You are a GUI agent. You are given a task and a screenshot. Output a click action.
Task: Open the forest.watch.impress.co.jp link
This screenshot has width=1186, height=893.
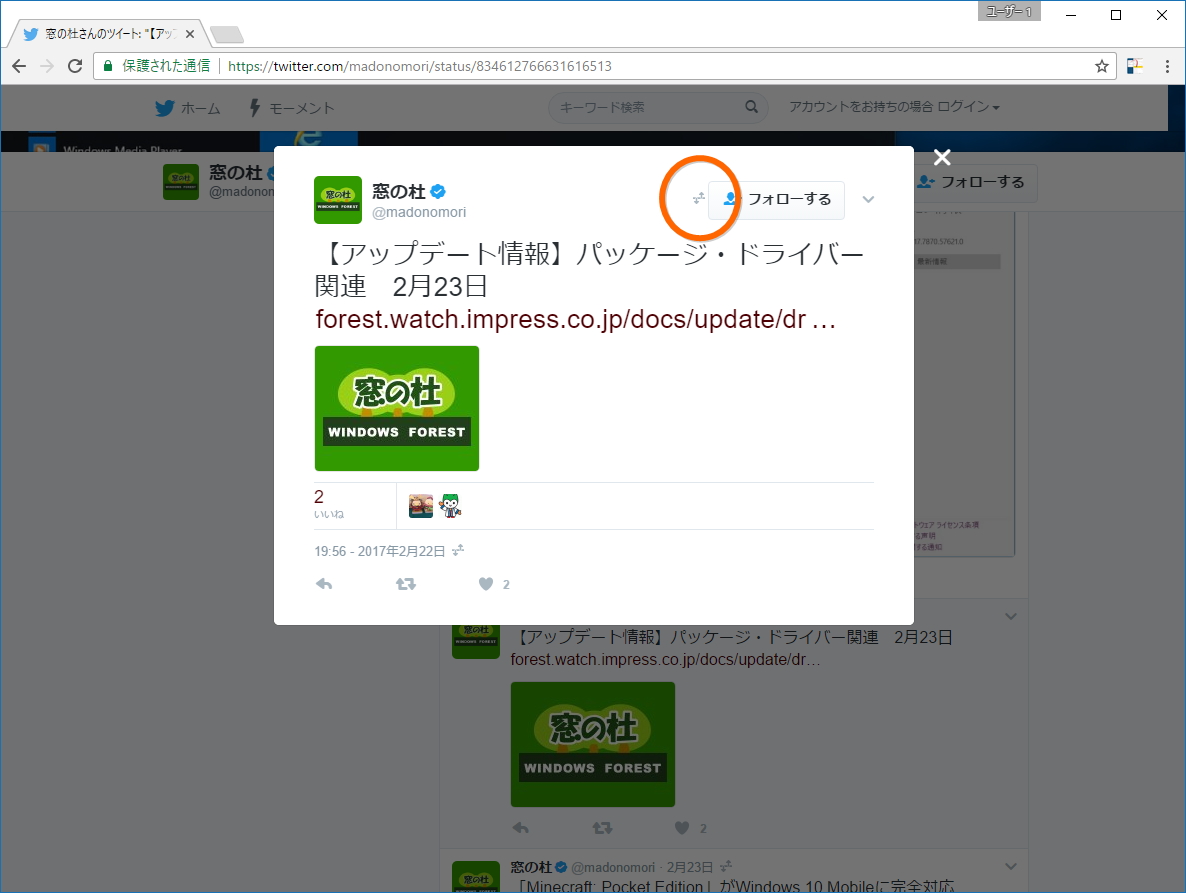point(574,319)
